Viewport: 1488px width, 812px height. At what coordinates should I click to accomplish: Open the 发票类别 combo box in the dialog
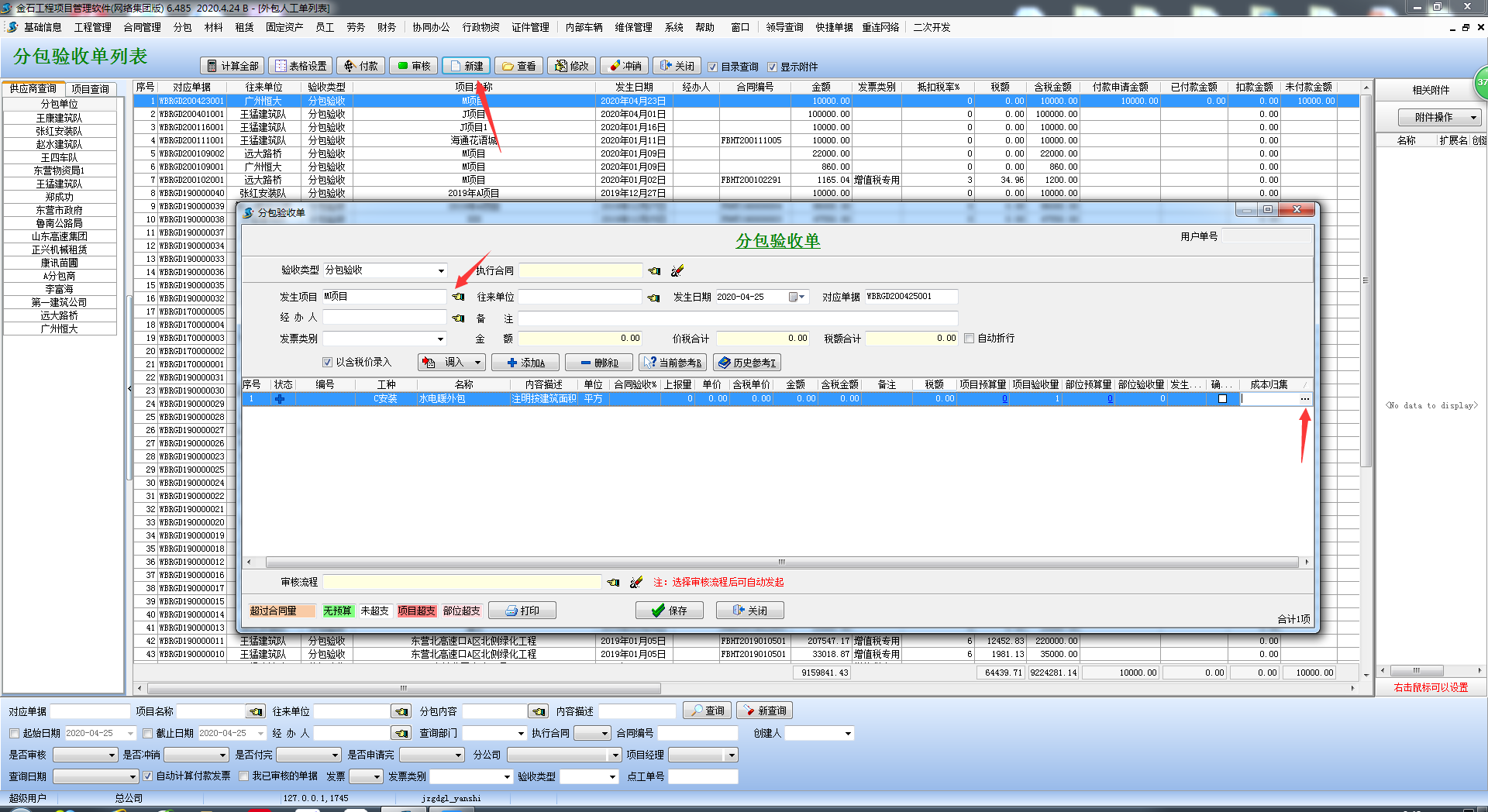[x=440, y=339]
